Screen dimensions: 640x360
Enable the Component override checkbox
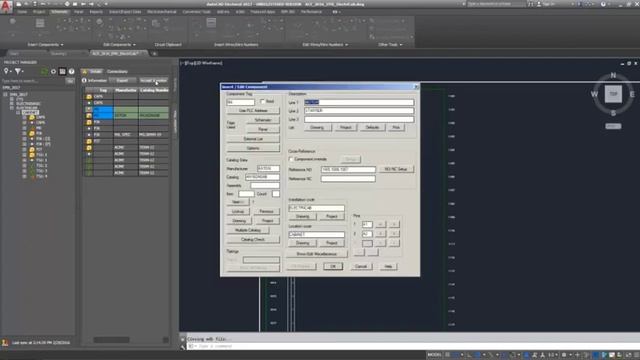(291, 159)
